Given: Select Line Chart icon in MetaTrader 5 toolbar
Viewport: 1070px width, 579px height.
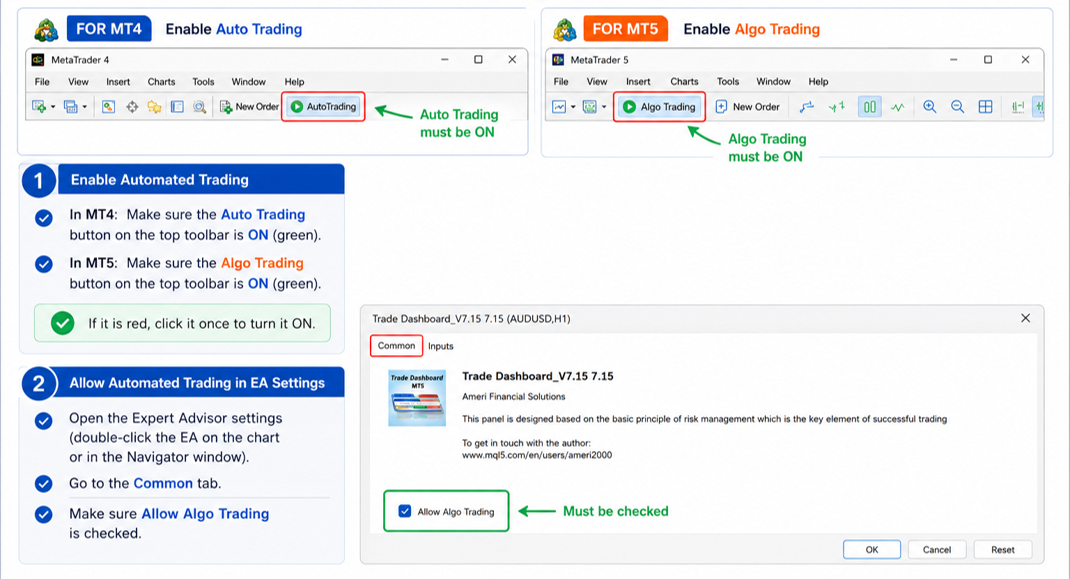Looking at the screenshot, I should point(897,107).
